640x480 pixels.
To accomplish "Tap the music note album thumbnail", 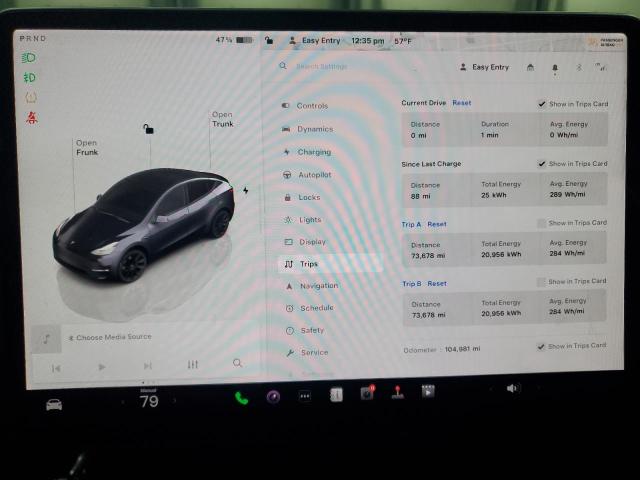I will coord(47,339).
